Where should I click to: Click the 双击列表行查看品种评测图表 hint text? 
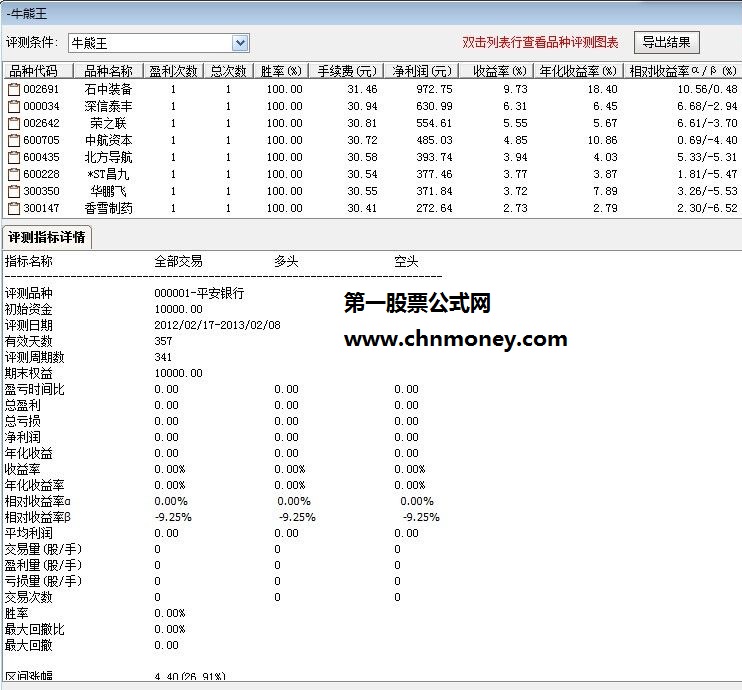click(540, 43)
